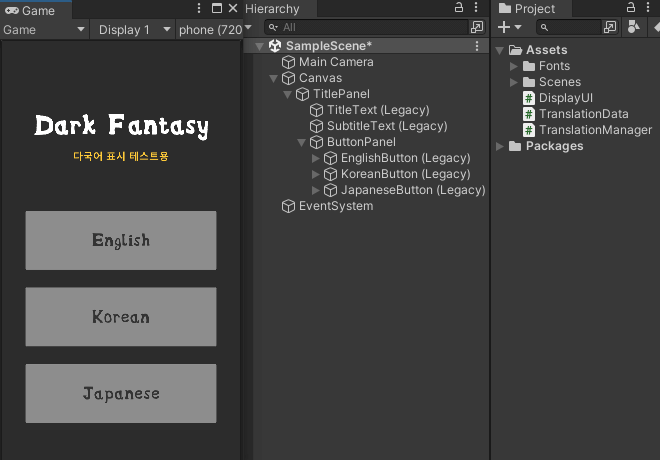Maximize the Game panel
This screenshot has width=660, height=460.
coord(217,8)
